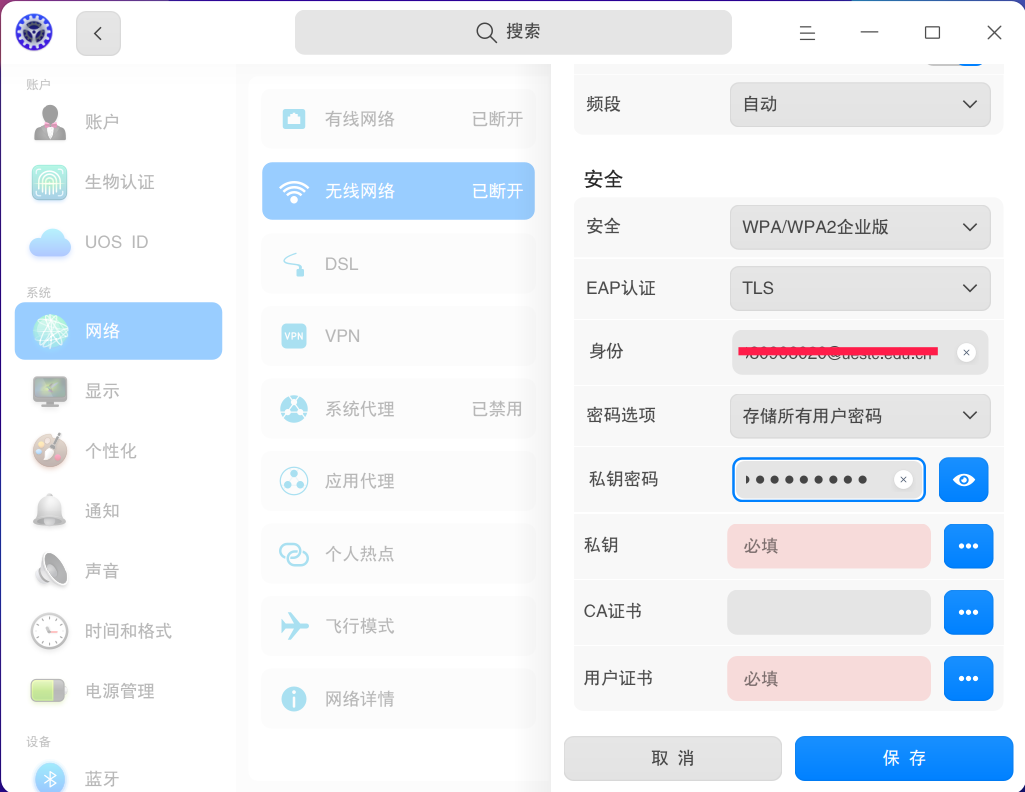The width and height of the screenshot is (1025, 792).
Task: Toggle password visibility with the eye button
Action: tap(964, 480)
